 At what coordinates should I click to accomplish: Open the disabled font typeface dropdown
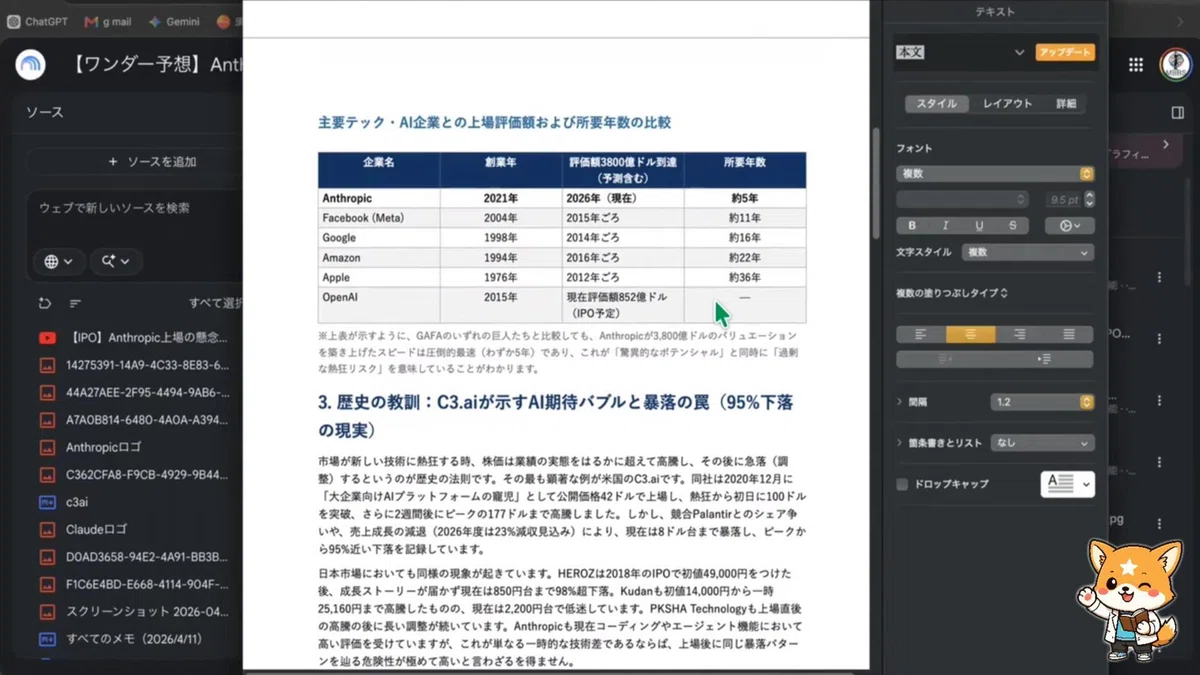coord(962,199)
